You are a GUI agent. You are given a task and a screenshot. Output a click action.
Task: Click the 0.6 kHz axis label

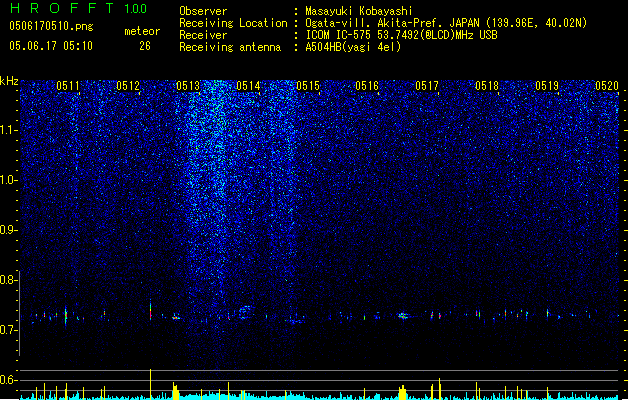pyautogui.click(x=8, y=380)
